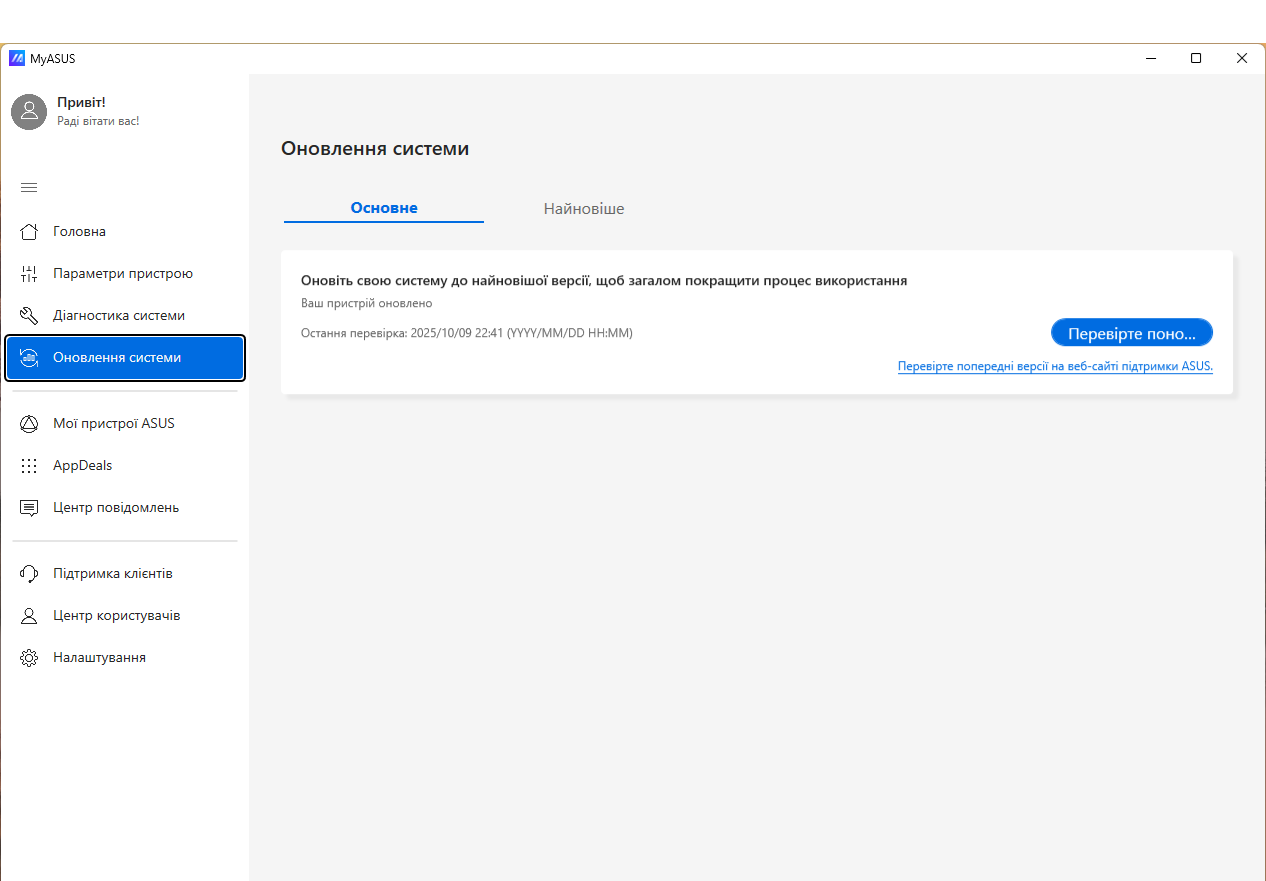Open Параметри пристрою menu entry

125,274
